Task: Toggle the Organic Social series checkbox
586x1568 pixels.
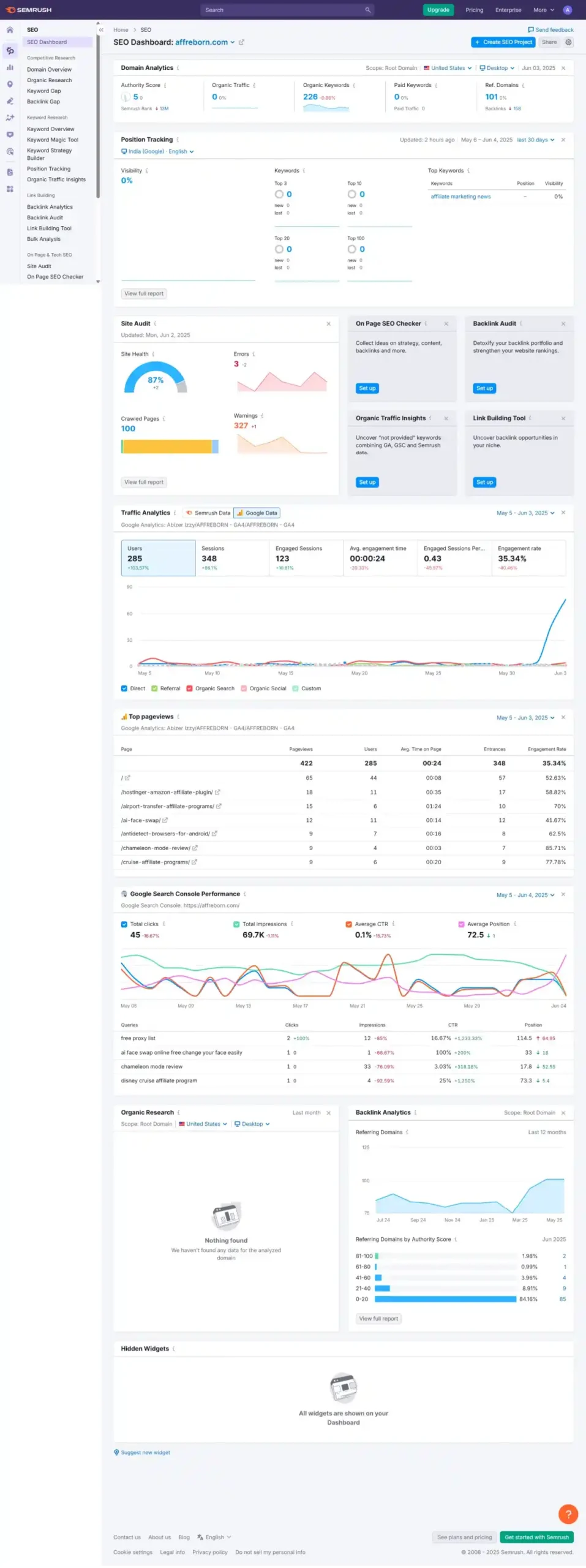Action: pyautogui.click(x=244, y=688)
